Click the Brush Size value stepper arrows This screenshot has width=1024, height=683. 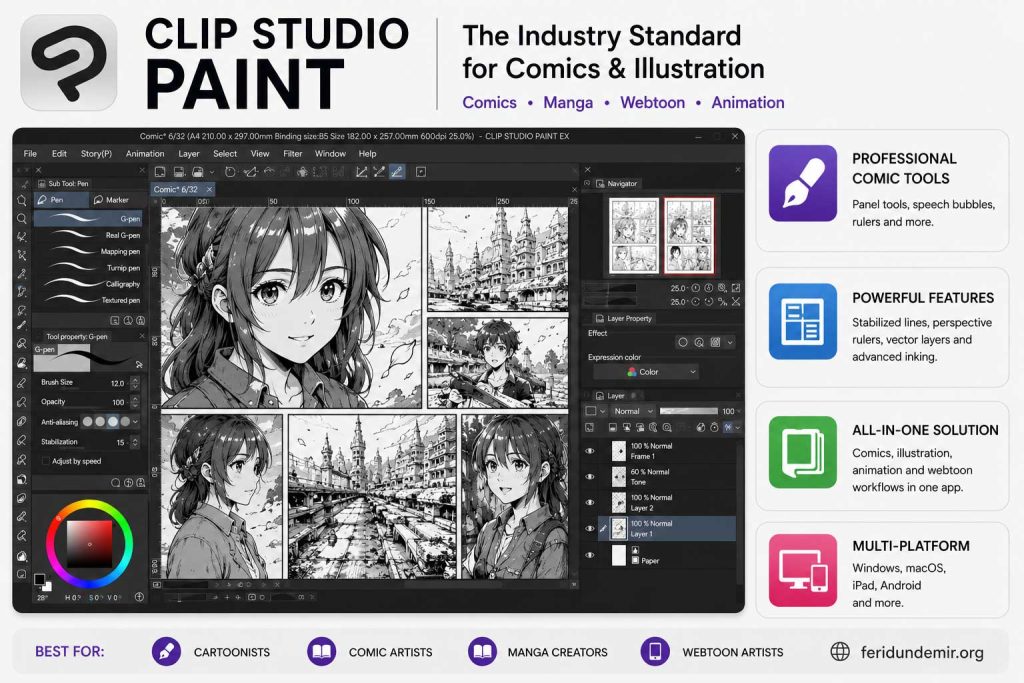pyautogui.click(x=135, y=383)
